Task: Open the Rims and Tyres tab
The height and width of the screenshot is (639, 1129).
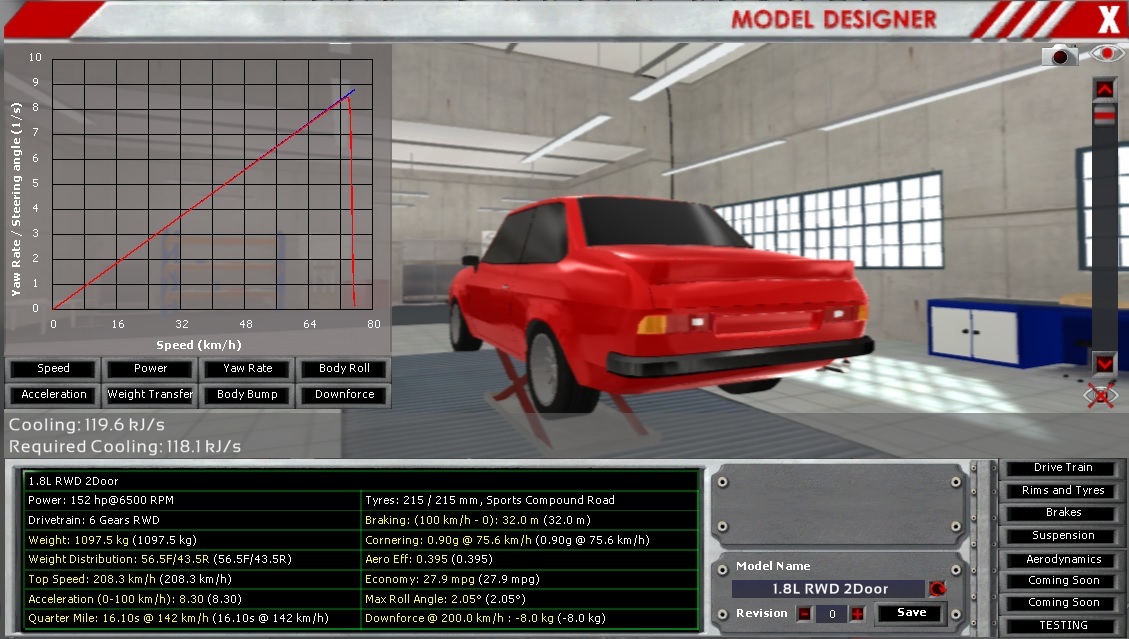Action: (1063, 490)
